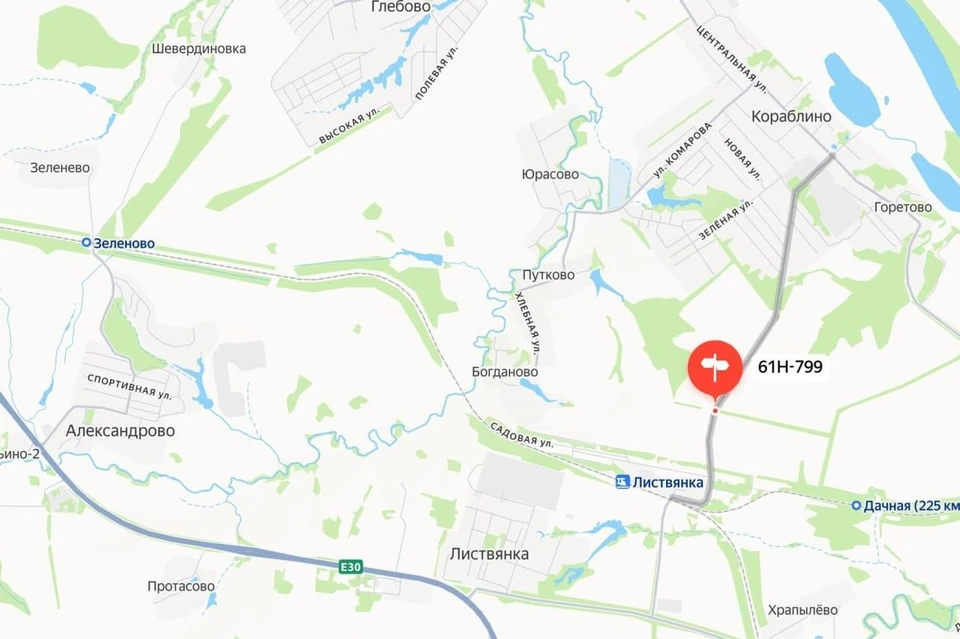Screen dimensions: 960x639
Task: Click the Храпылёво village label
Action: click(x=803, y=610)
